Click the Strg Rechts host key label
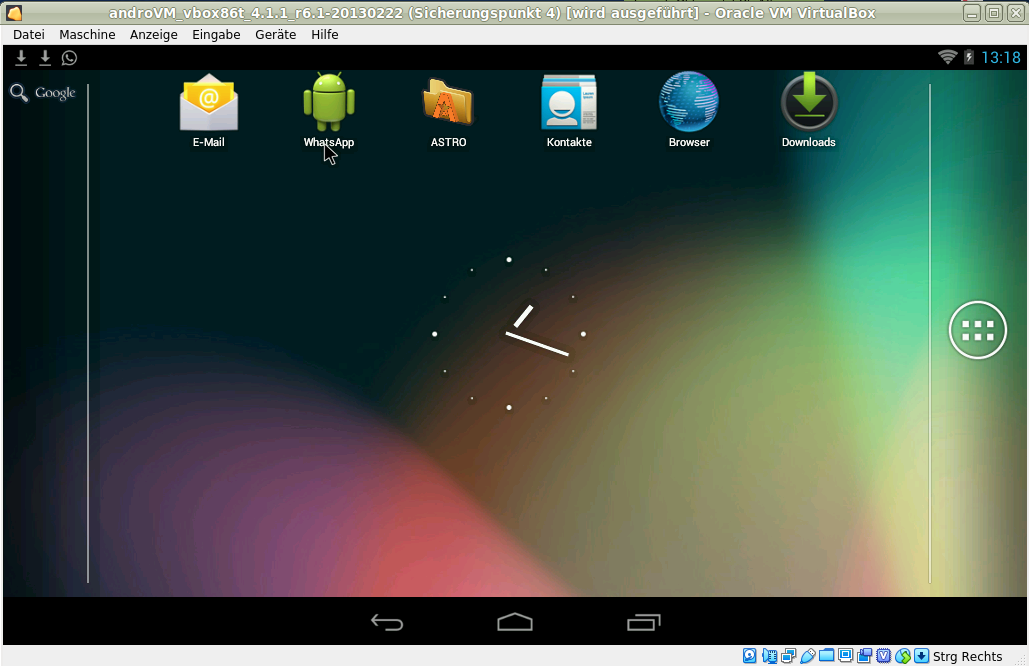This screenshot has width=1029, height=666. 967,656
